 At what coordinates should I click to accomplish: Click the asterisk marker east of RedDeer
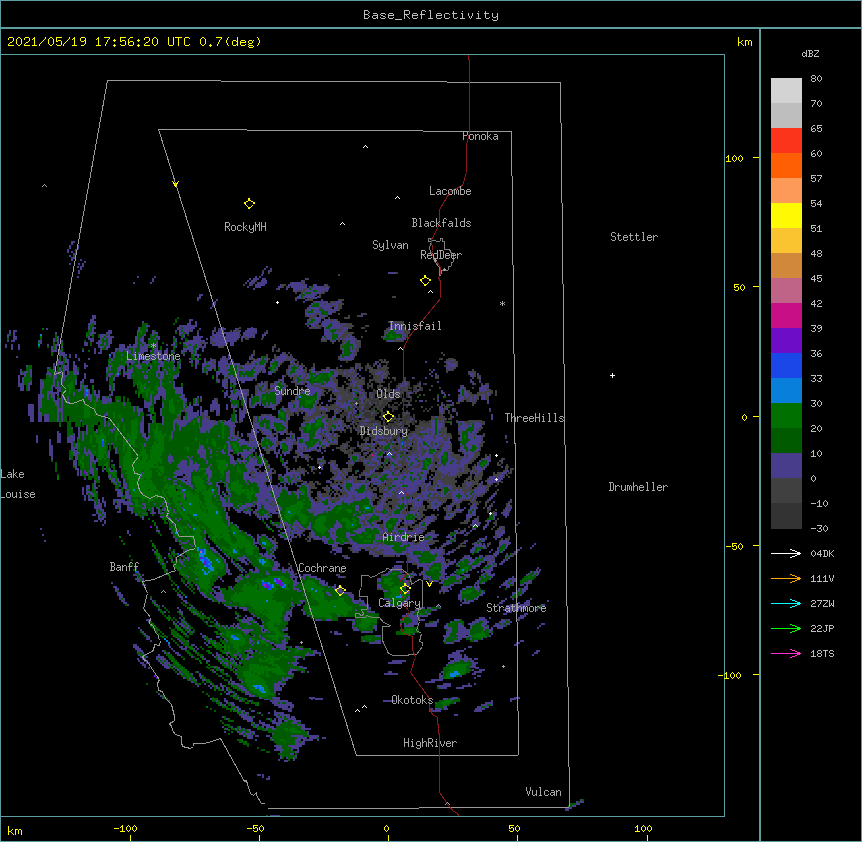502,303
